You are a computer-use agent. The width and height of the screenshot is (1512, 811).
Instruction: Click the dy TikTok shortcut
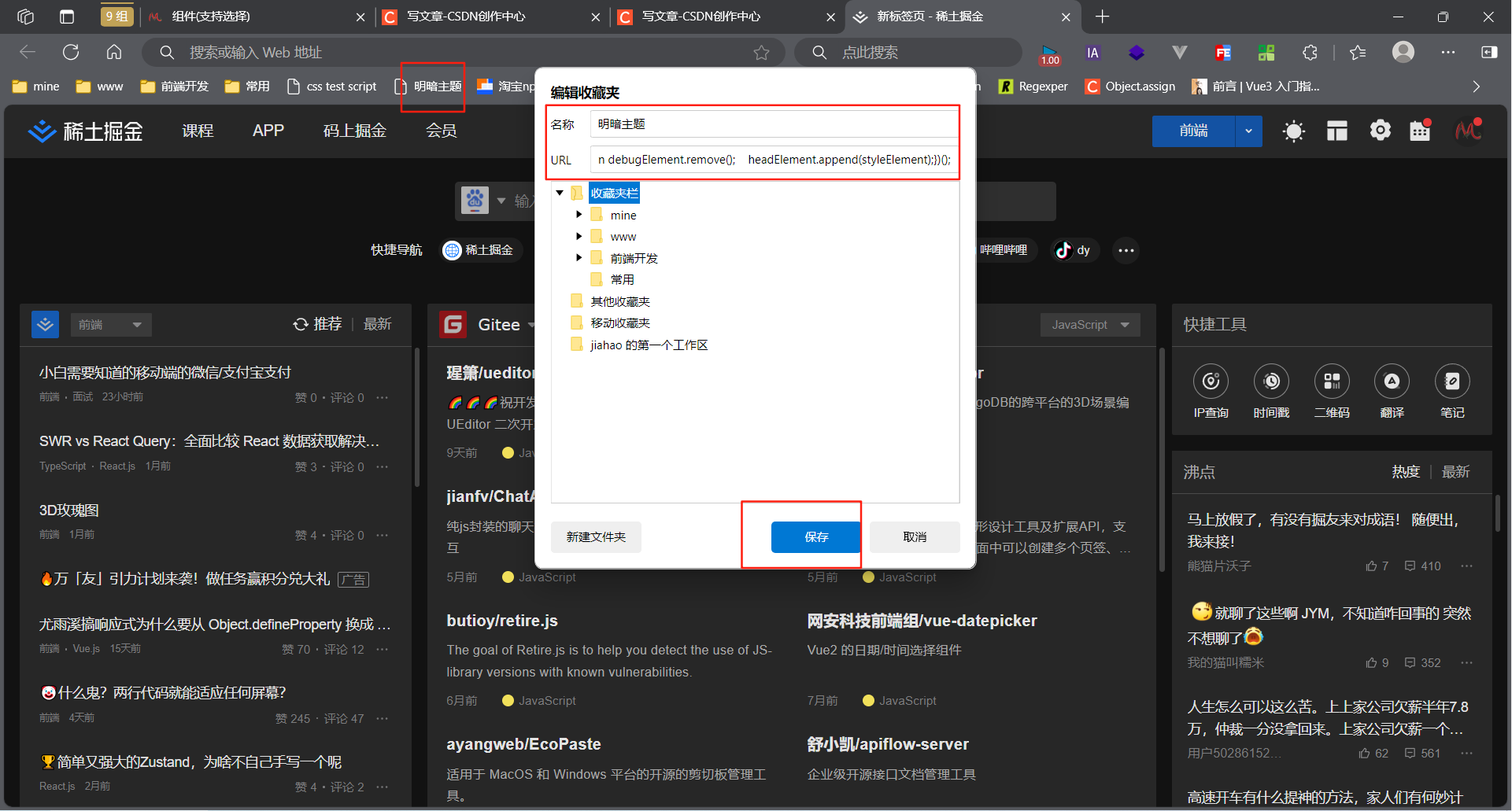(x=1074, y=250)
